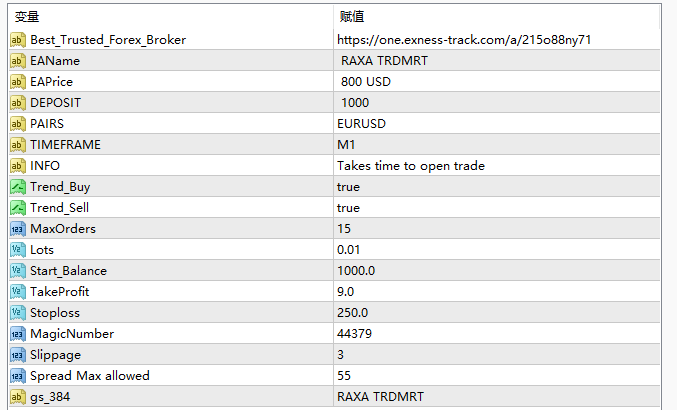This screenshot has width=677, height=410.
Task: Click the boolean icon beside Trend_Sell
Action: (18, 208)
